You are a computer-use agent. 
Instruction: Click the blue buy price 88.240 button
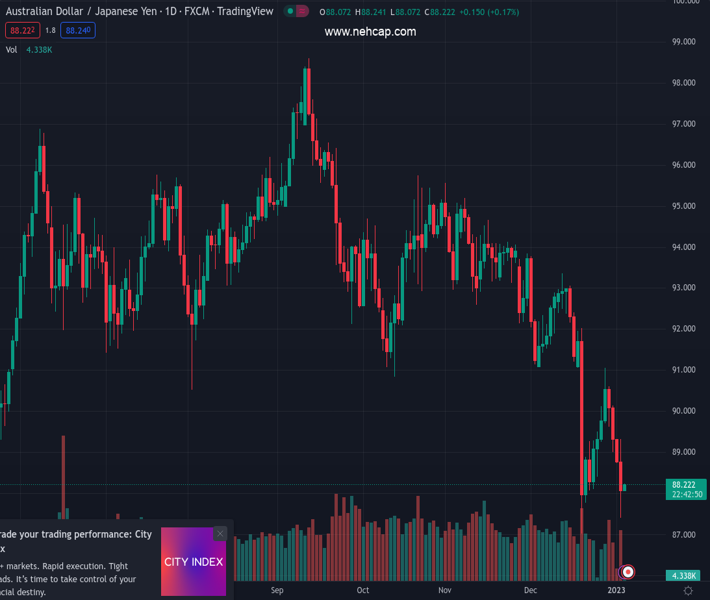(x=77, y=31)
